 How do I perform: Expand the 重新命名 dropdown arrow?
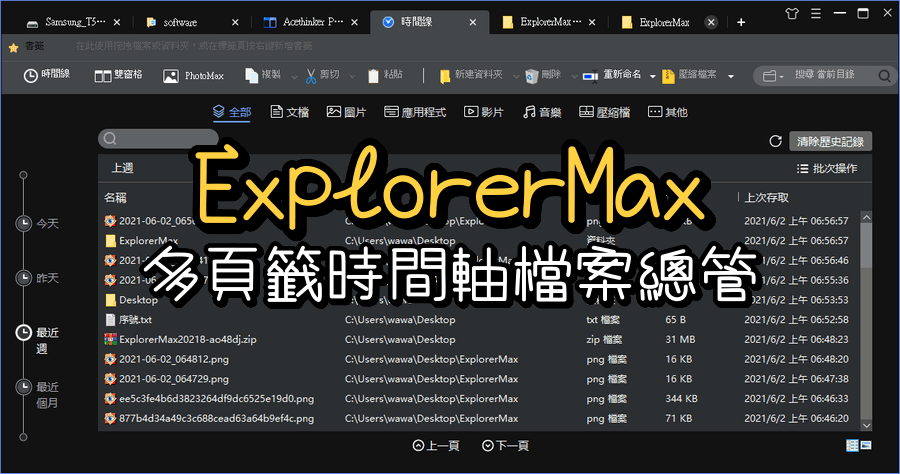[x=653, y=76]
